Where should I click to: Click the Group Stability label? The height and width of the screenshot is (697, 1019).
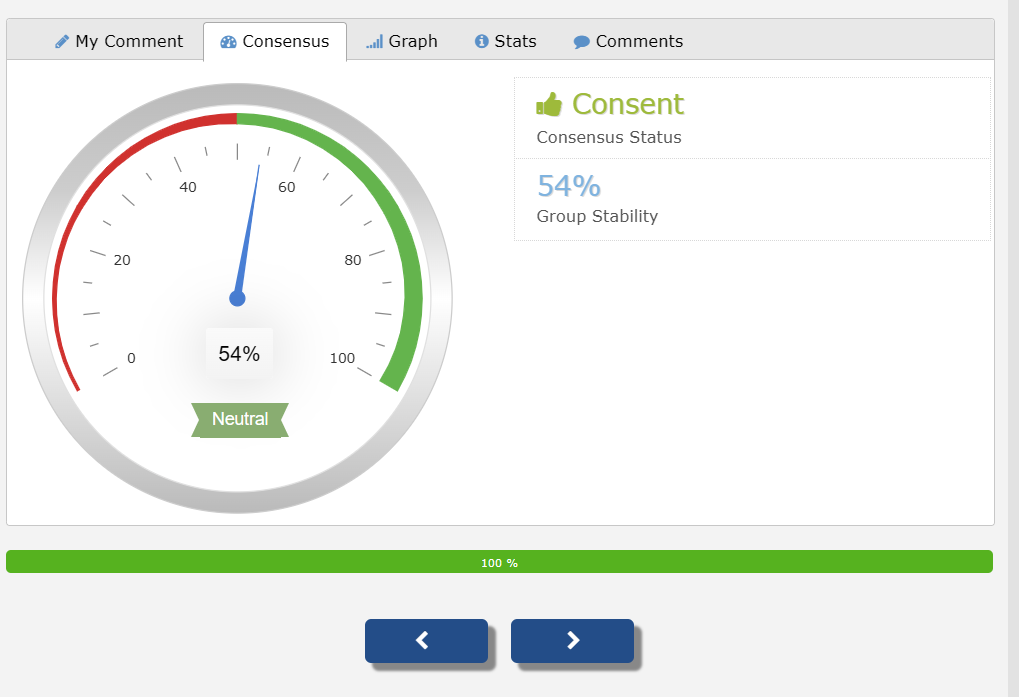tap(597, 216)
